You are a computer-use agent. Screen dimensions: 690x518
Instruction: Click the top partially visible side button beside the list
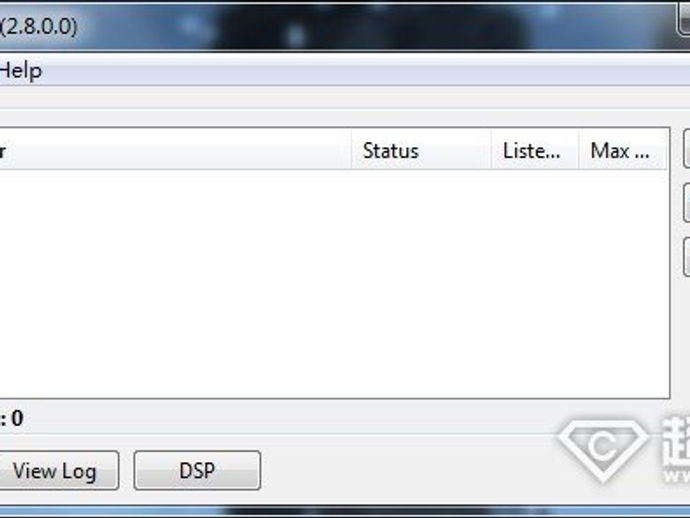[x=687, y=149]
